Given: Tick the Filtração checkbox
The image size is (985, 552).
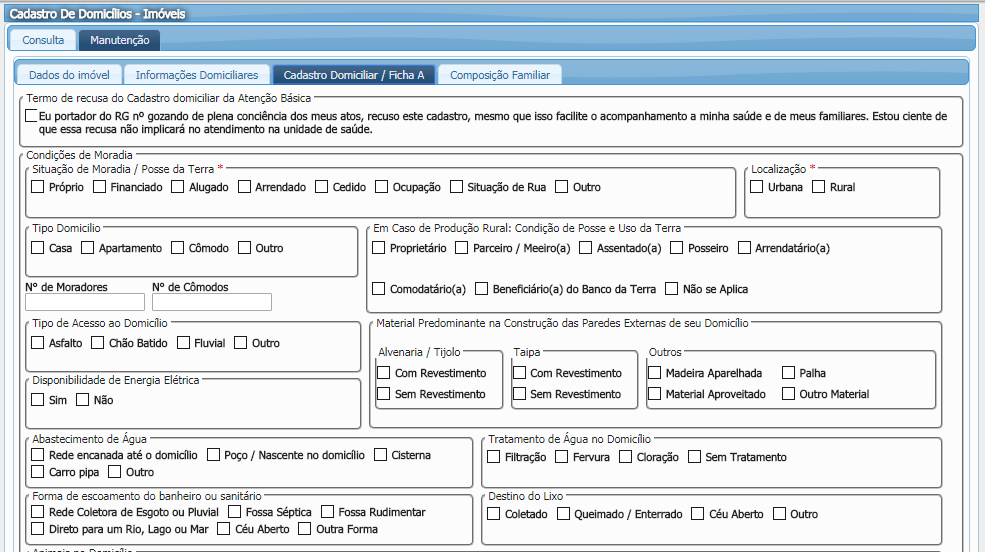Looking at the screenshot, I should [494, 457].
